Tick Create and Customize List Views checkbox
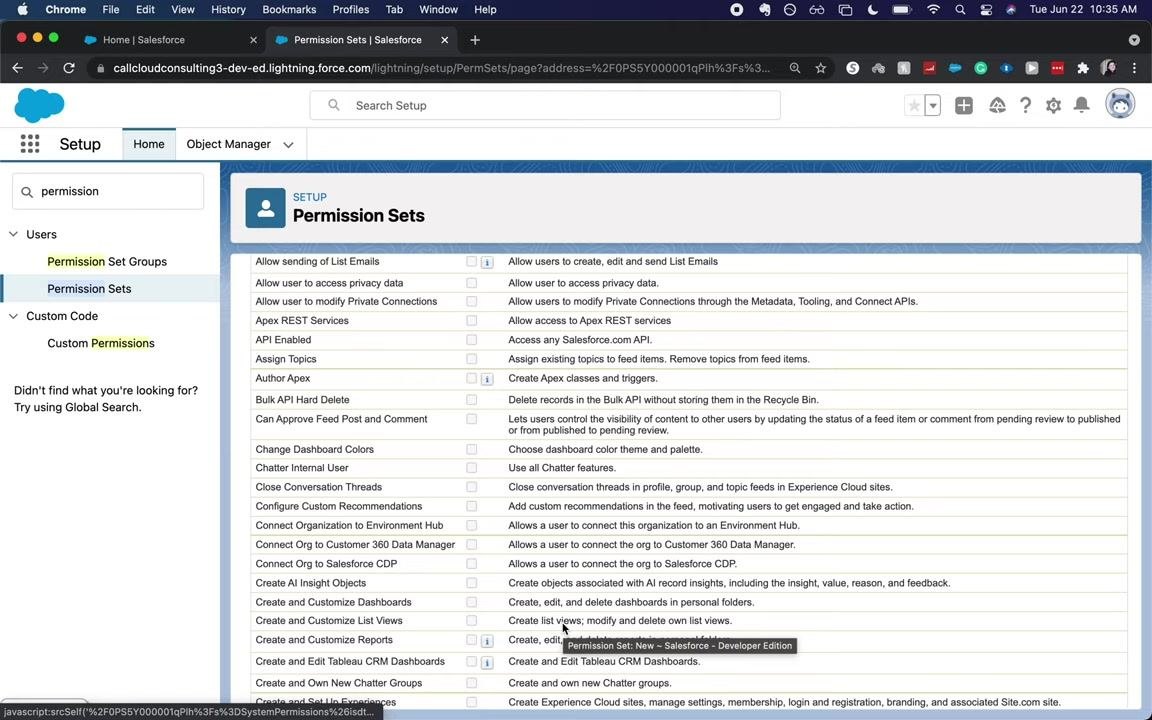Screen dimensions: 1152x720 (x=472, y=621)
